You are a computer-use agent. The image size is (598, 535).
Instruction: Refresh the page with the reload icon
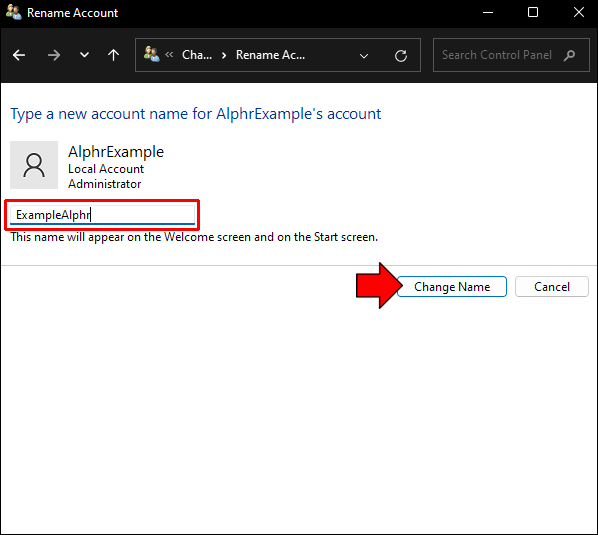(401, 56)
